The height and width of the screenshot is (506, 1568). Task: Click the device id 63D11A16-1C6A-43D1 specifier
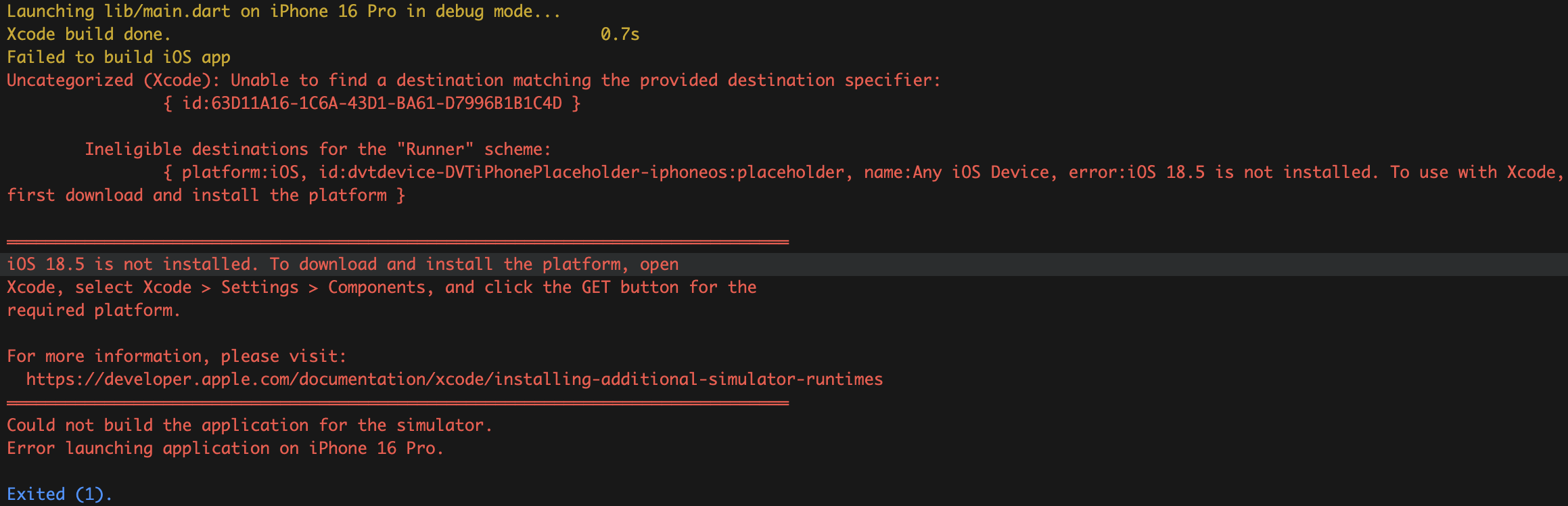(372, 103)
